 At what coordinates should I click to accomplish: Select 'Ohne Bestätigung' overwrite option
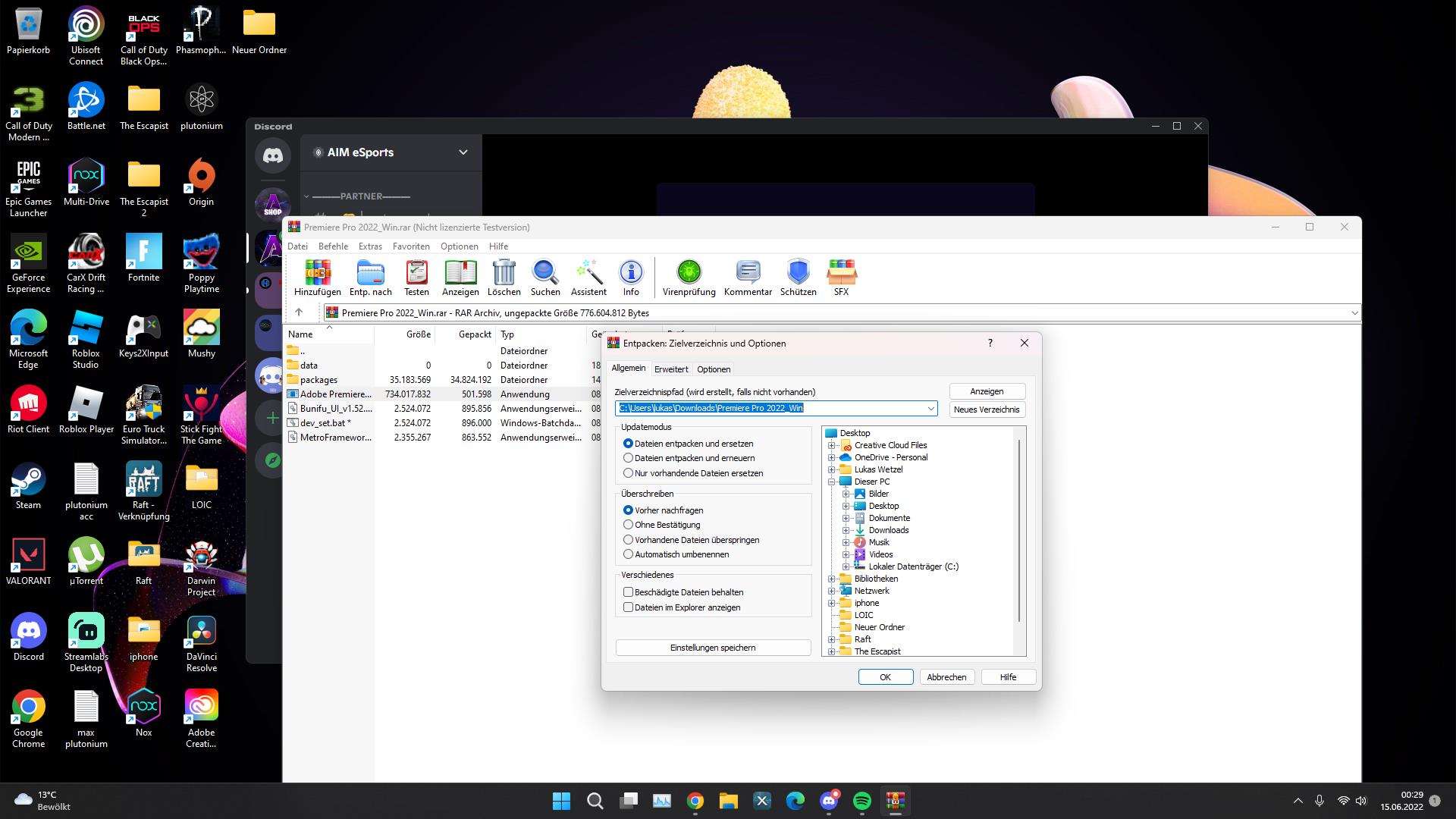628,525
